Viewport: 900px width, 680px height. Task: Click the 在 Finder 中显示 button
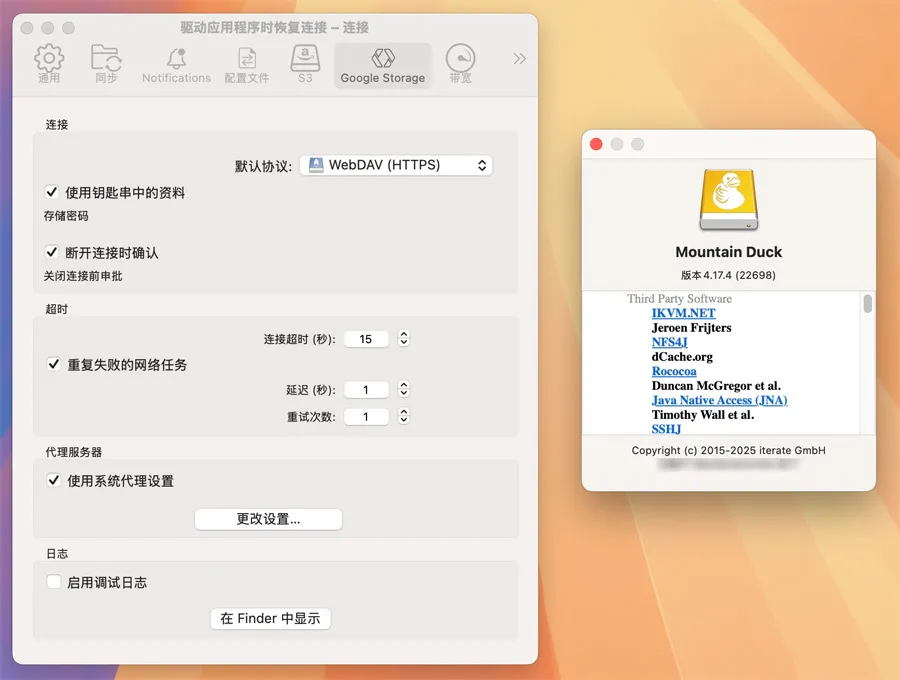click(270, 618)
